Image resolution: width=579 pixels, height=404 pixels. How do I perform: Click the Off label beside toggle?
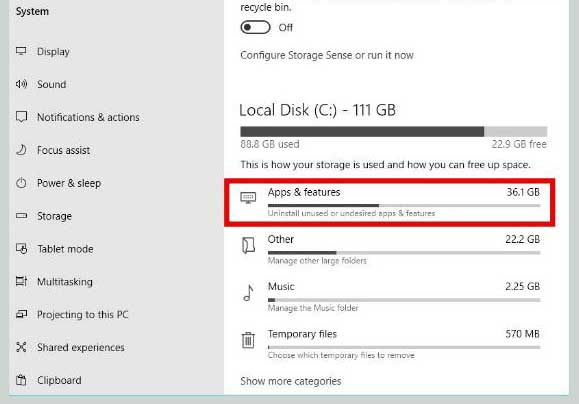point(285,28)
